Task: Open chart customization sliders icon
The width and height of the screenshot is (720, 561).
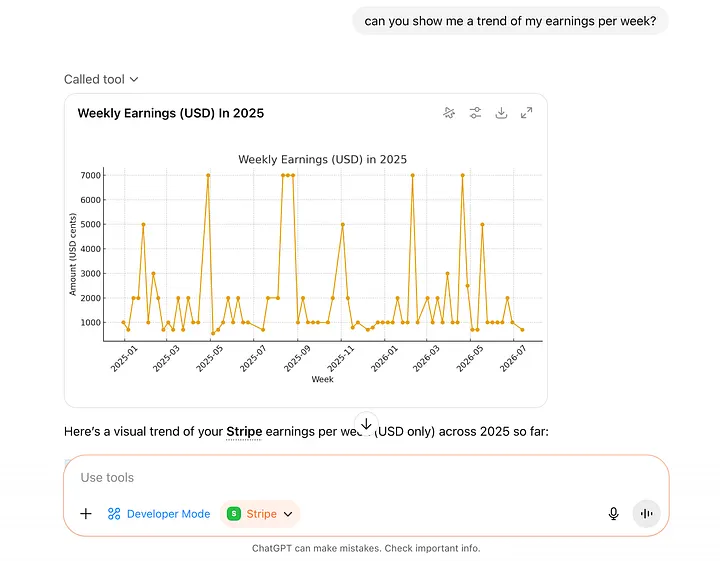Action: coord(476,113)
